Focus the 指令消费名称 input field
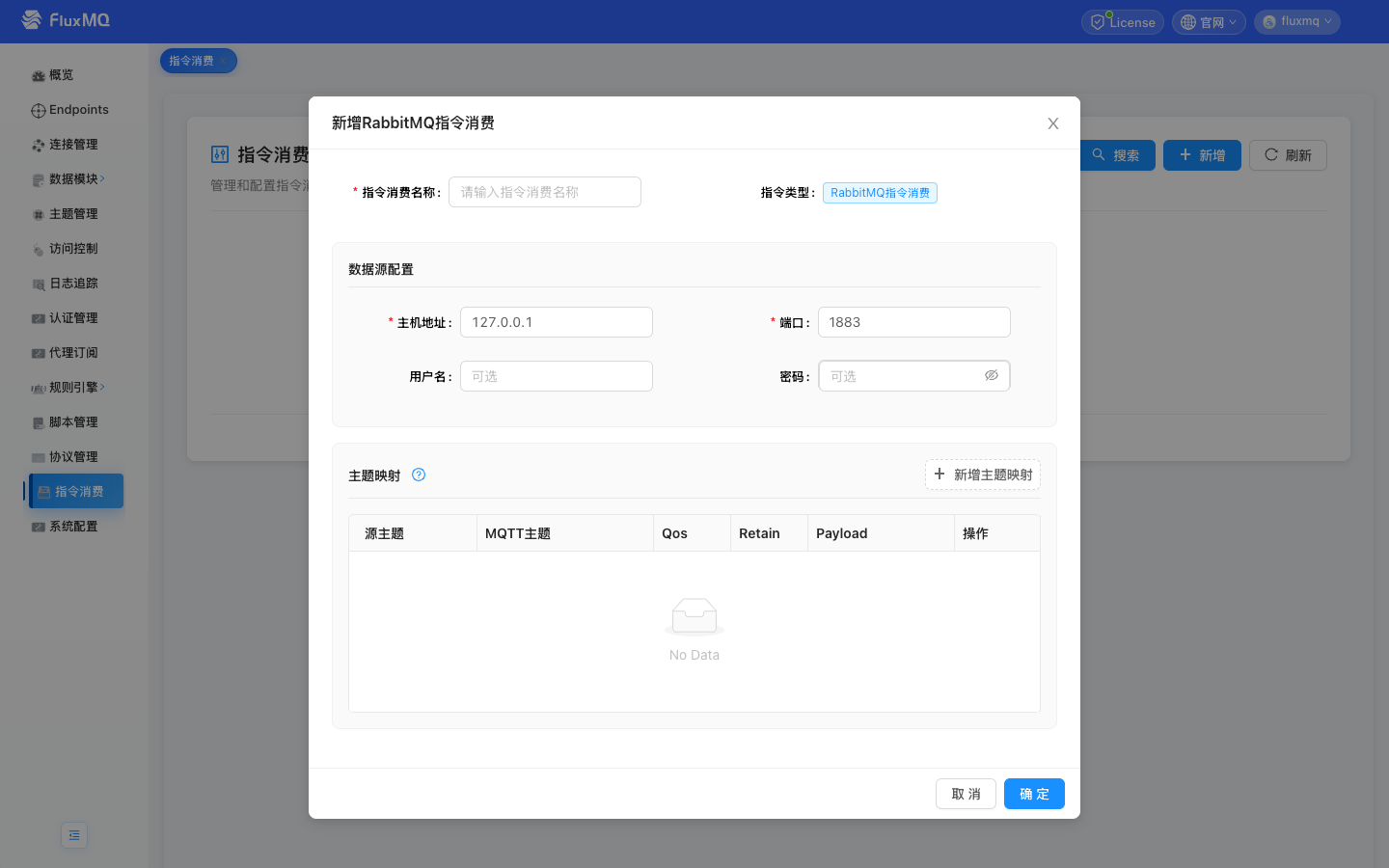This screenshot has width=1389, height=868. 545,192
